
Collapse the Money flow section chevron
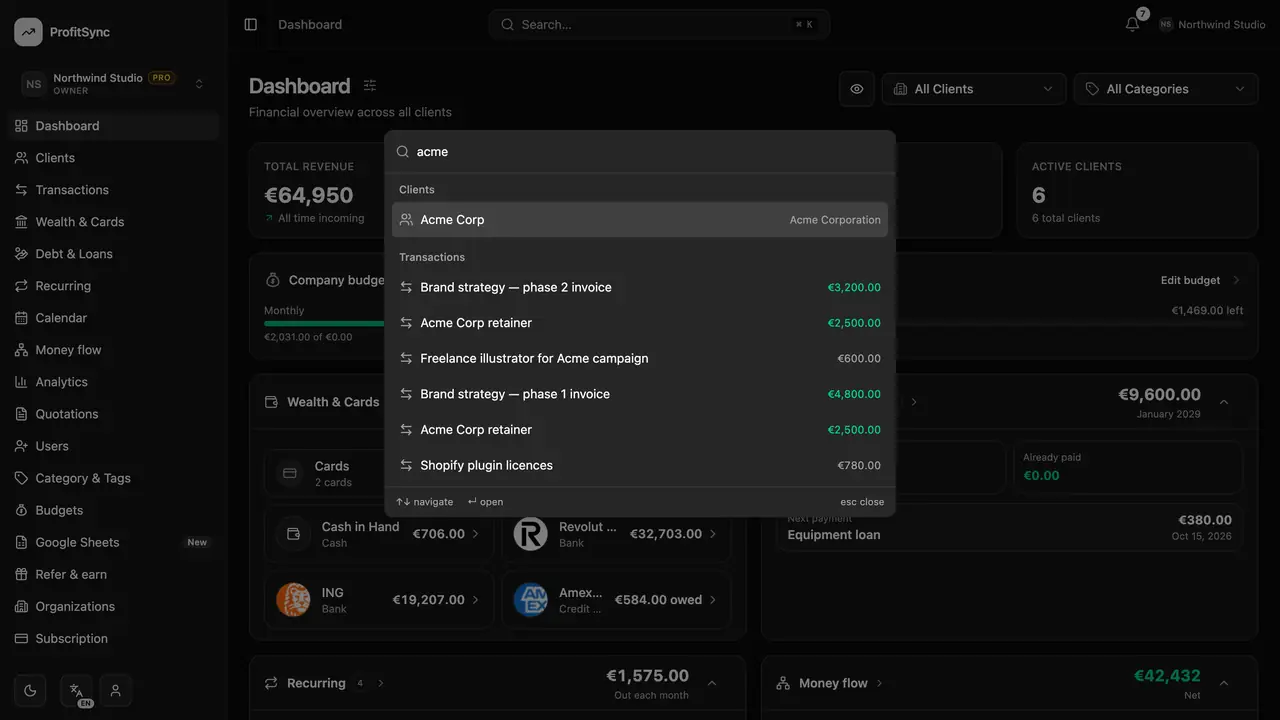pyautogui.click(x=1224, y=683)
